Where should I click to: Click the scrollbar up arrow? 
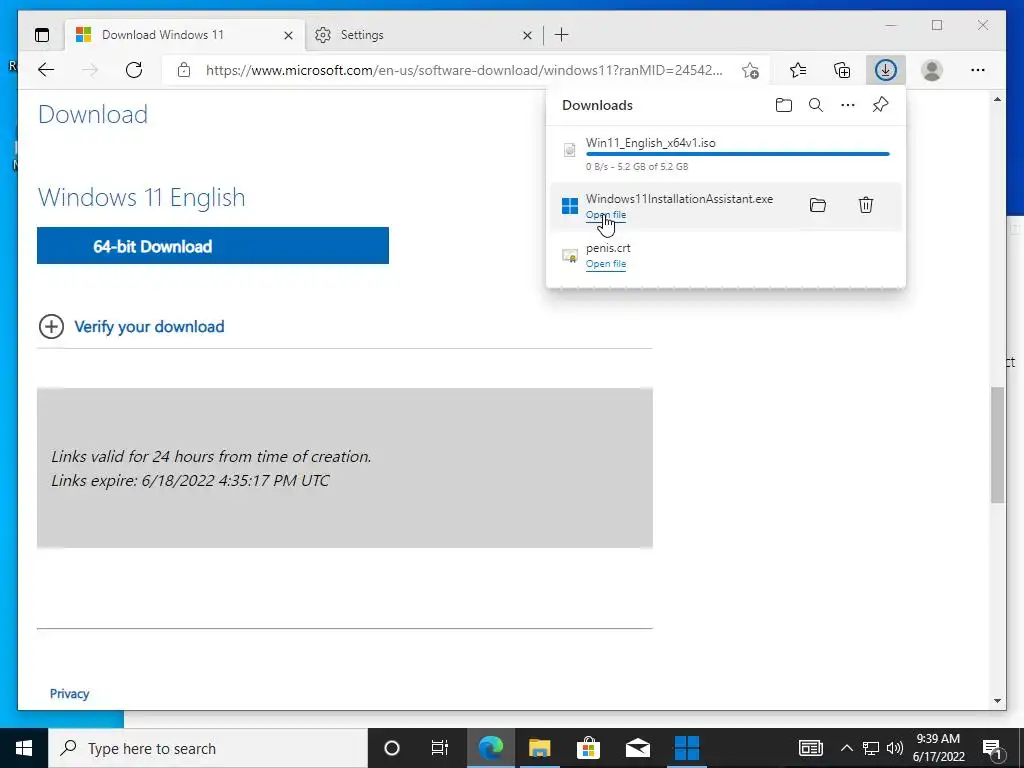click(x=997, y=99)
